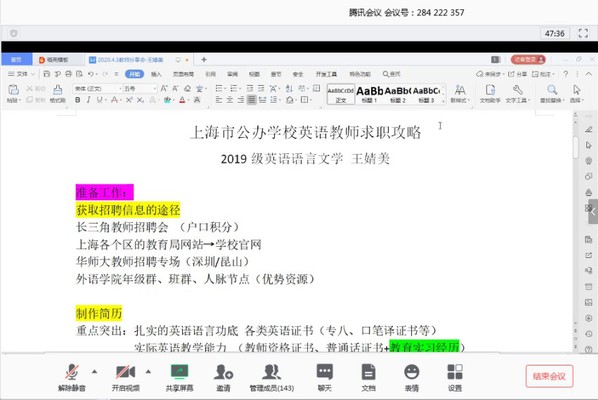Open the 表情 emoji reactions

412,377
